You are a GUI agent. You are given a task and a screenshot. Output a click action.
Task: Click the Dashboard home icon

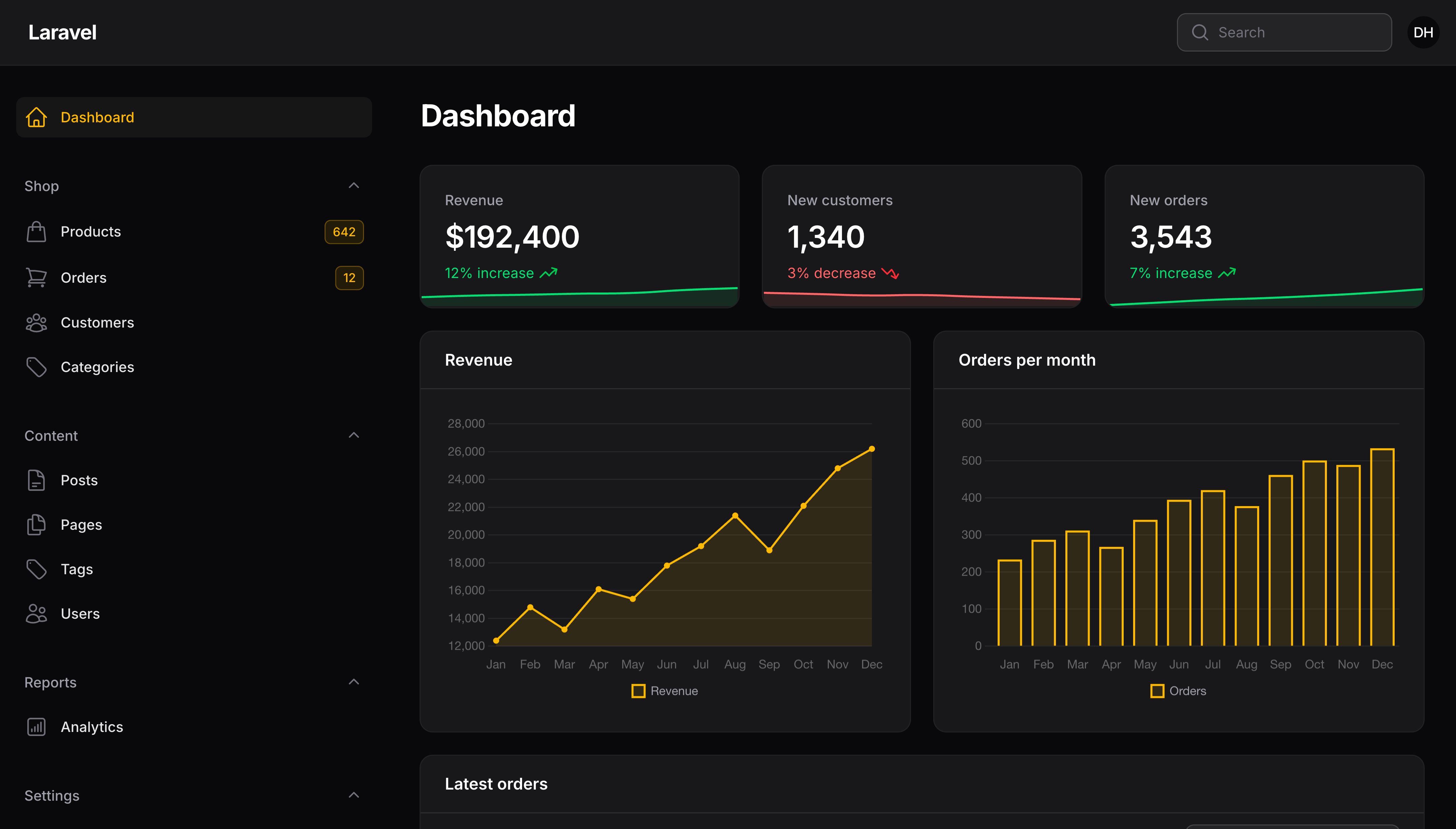pos(36,117)
